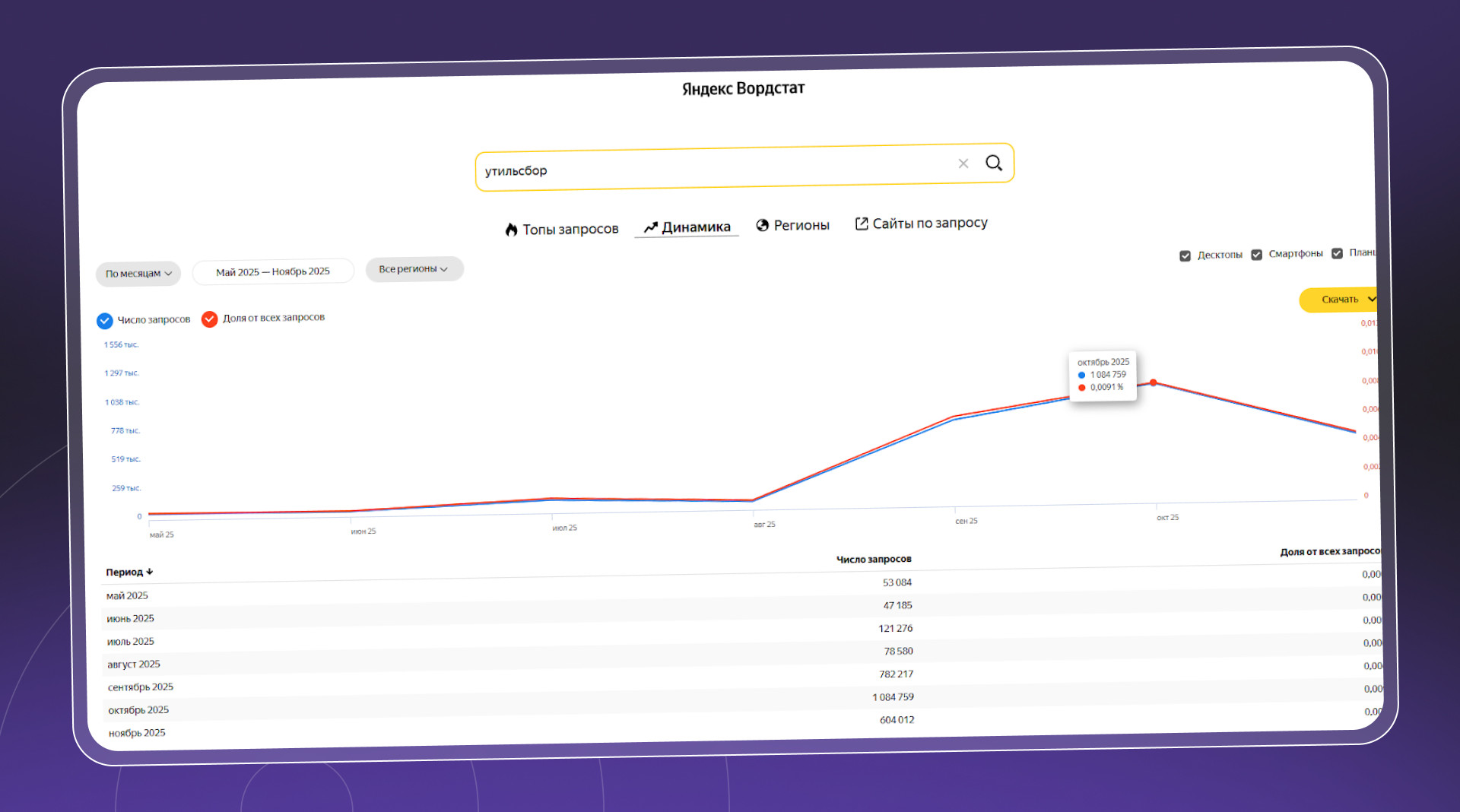The image size is (1460, 812).
Task: Click the value 78 580 in the table
Action: click(899, 651)
